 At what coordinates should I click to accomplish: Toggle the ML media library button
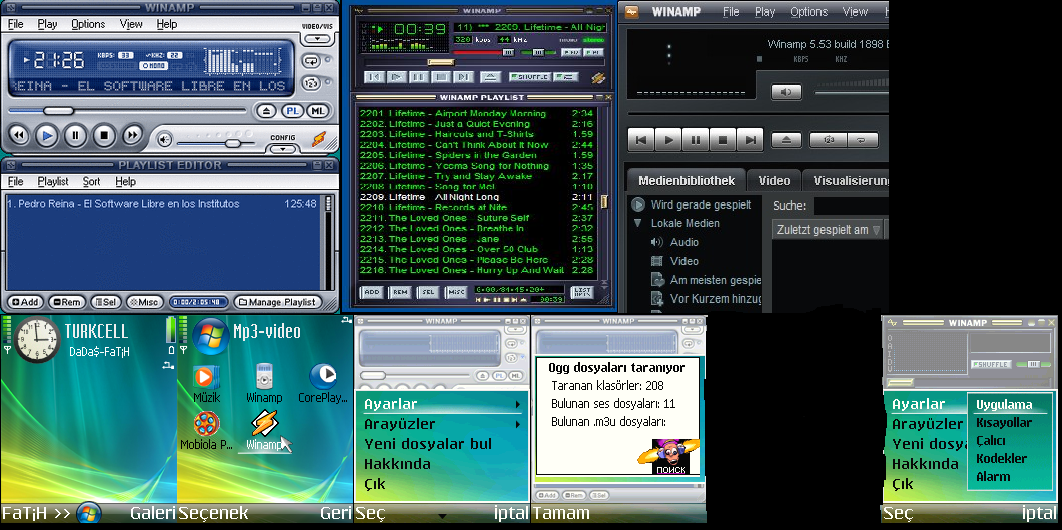point(317,111)
